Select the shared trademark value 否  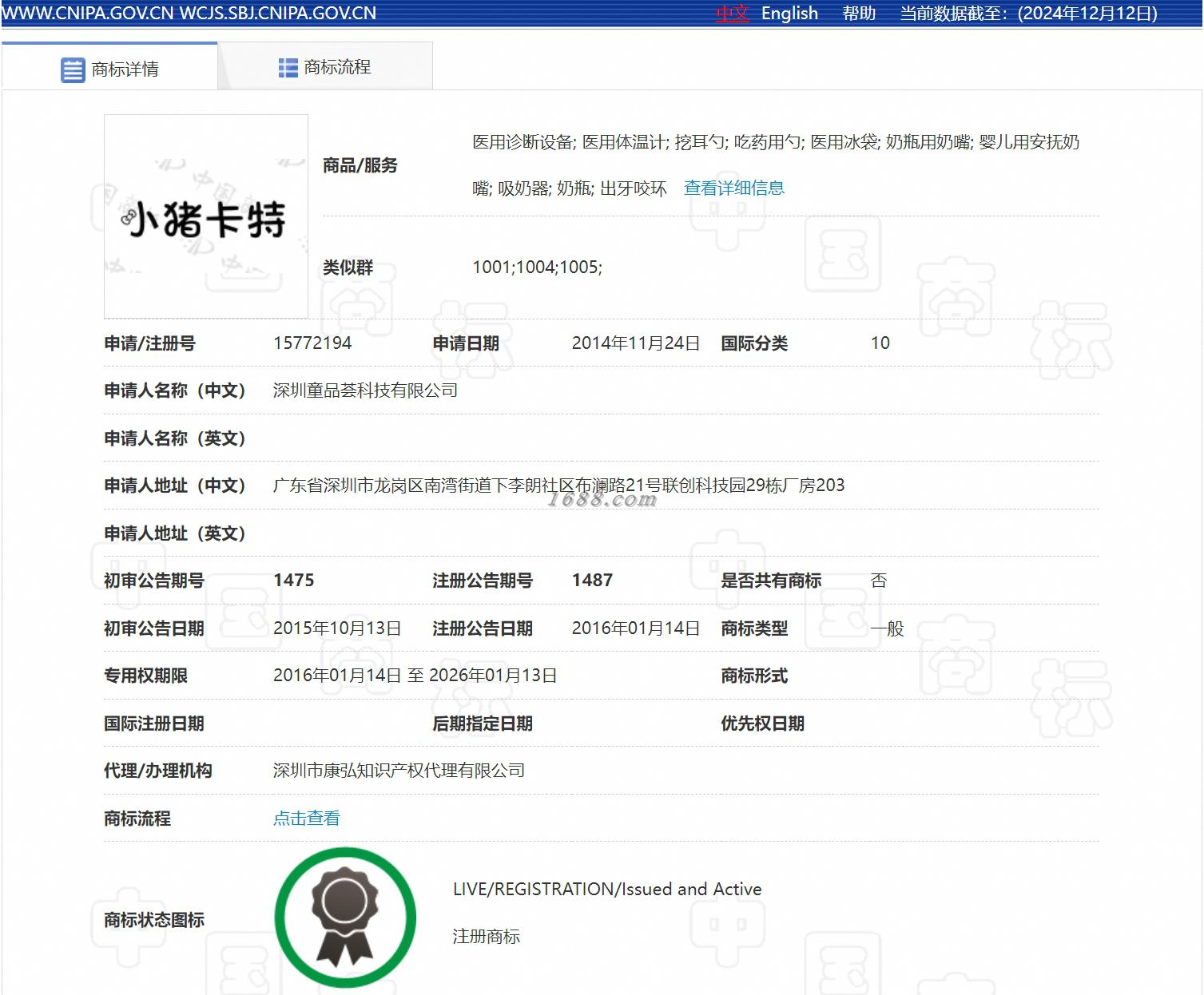(879, 580)
